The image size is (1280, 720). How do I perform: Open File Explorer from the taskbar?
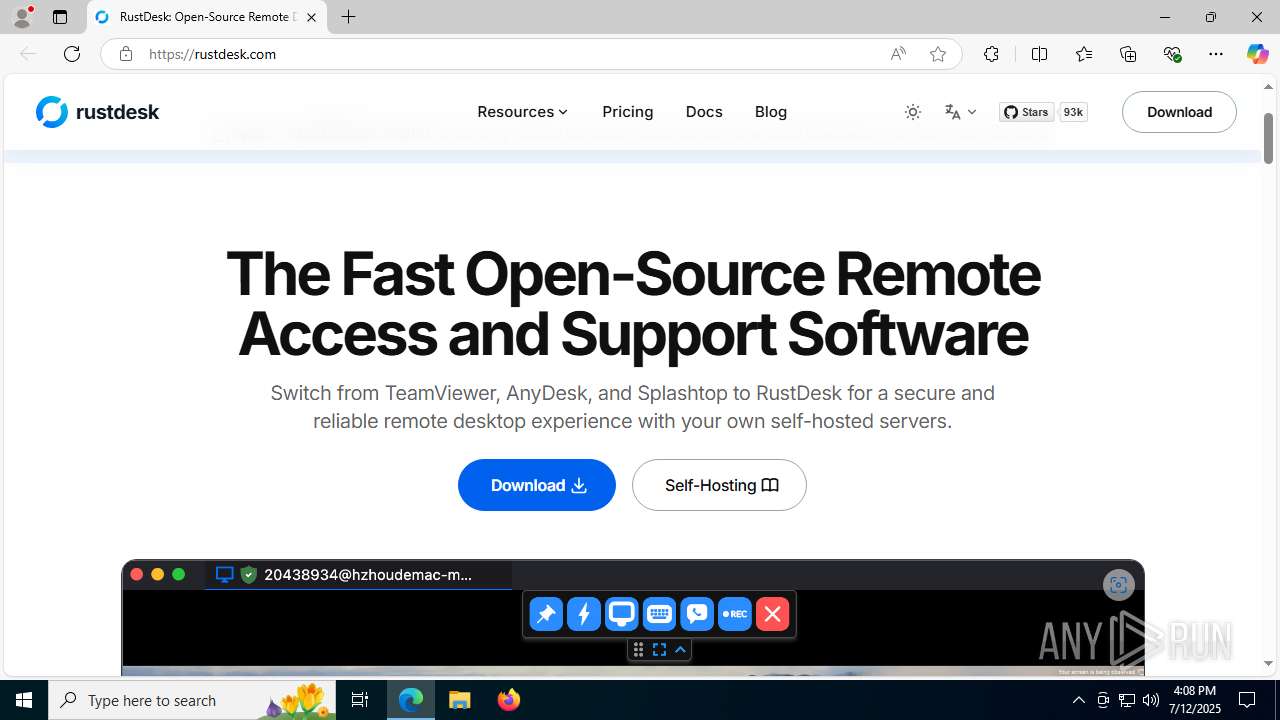(460, 700)
